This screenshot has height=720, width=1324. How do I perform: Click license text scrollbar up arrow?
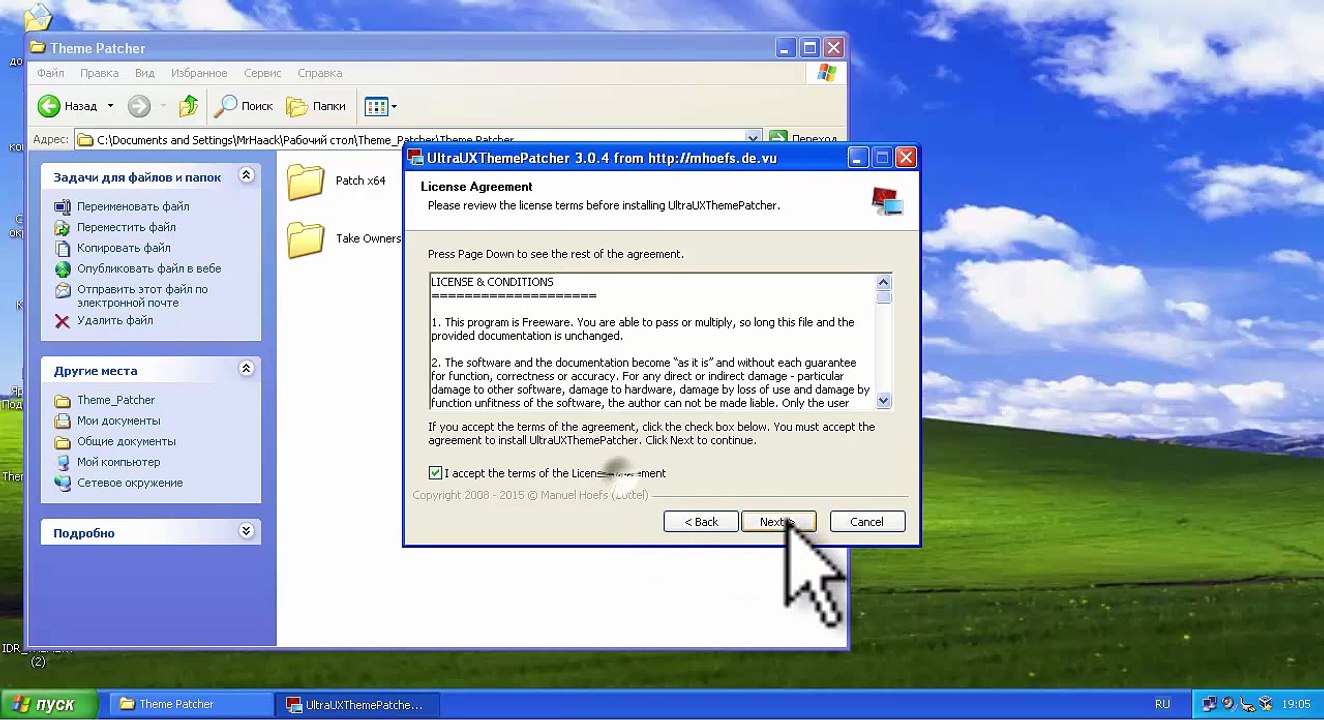[883, 283]
